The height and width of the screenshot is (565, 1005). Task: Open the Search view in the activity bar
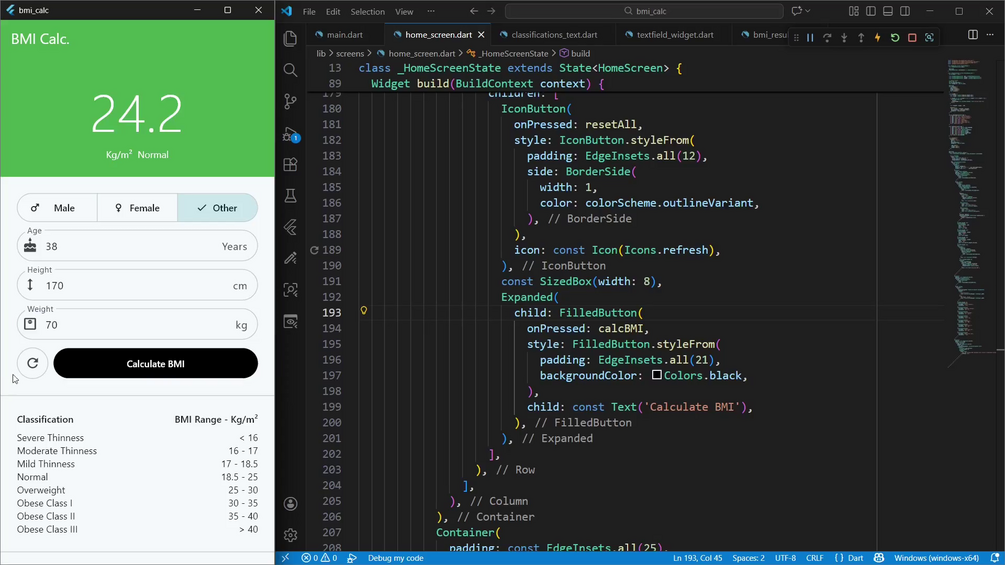point(290,70)
